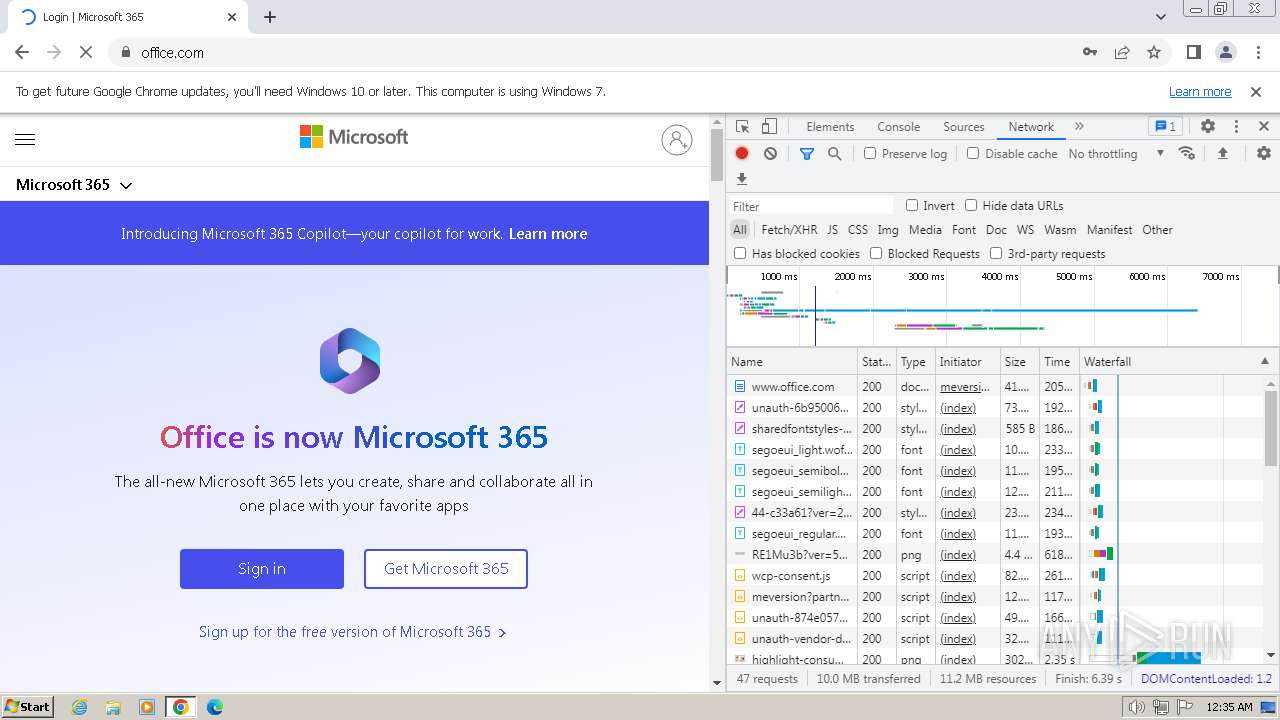
Task: Sort by Waterfall column arrow
Action: point(1264,362)
